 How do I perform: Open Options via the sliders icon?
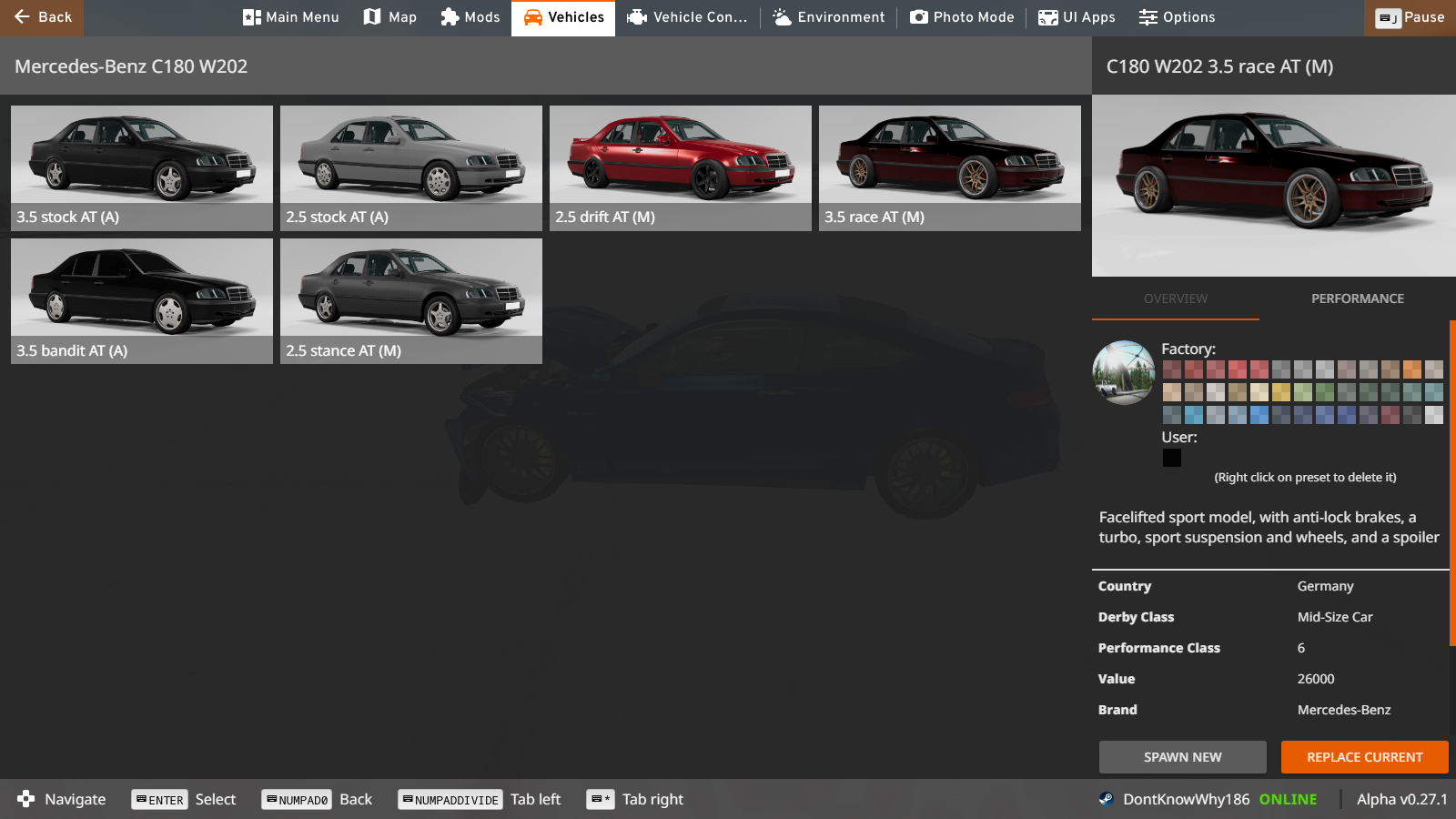click(x=1148, y=17)
